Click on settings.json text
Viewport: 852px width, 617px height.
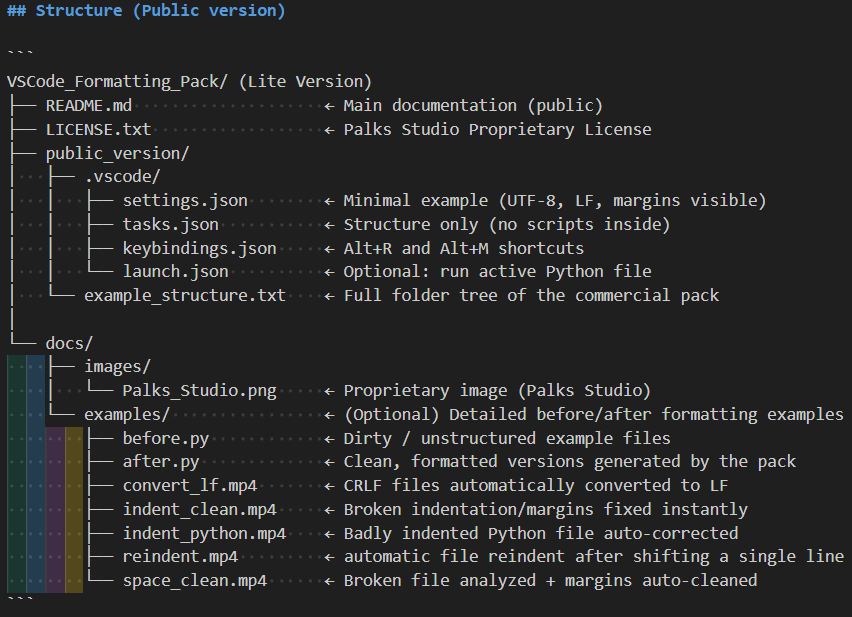pyautogui.click(x=185, y=201)
